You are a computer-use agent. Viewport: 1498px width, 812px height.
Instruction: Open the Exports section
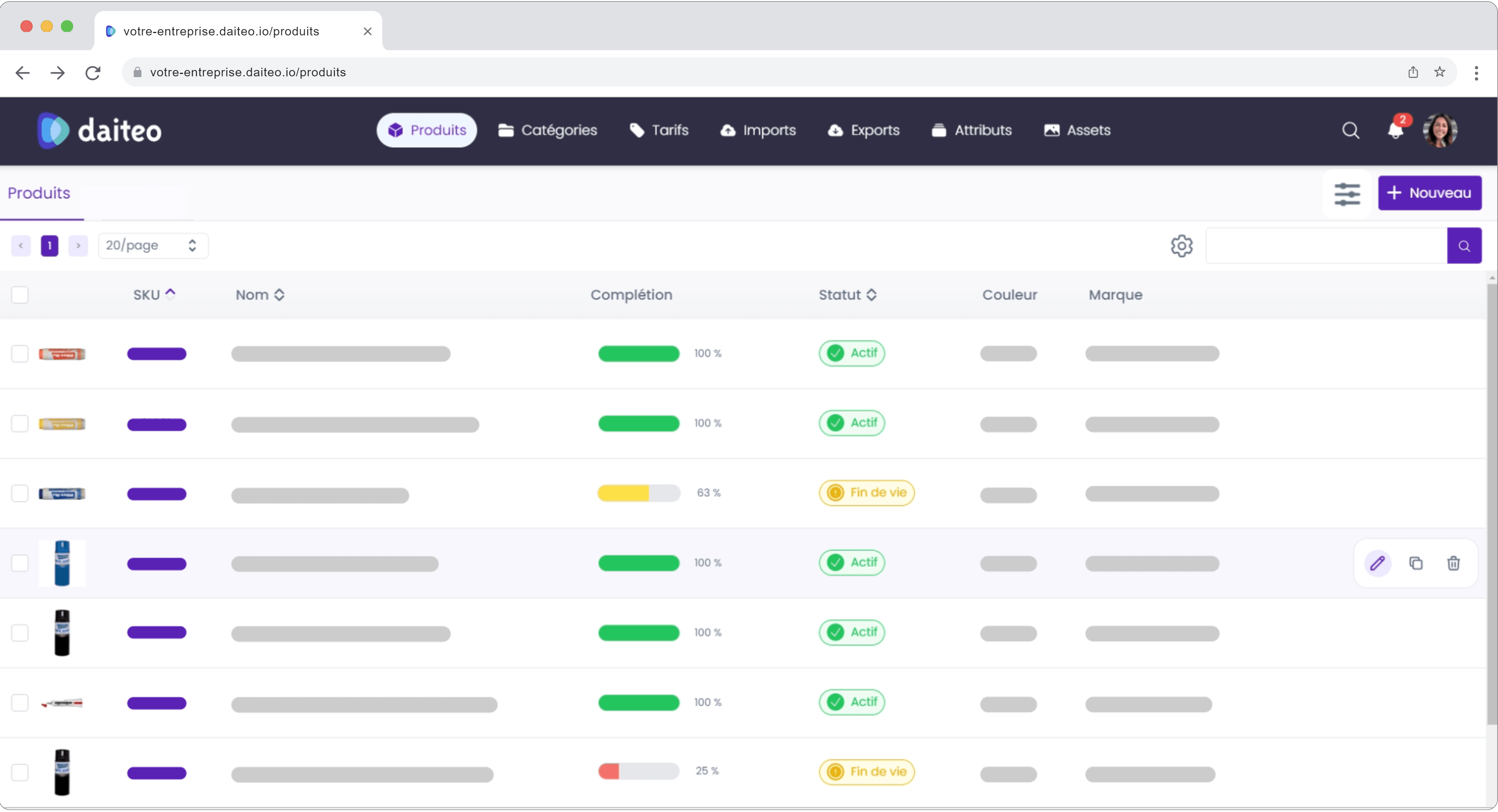coord(864,130)
